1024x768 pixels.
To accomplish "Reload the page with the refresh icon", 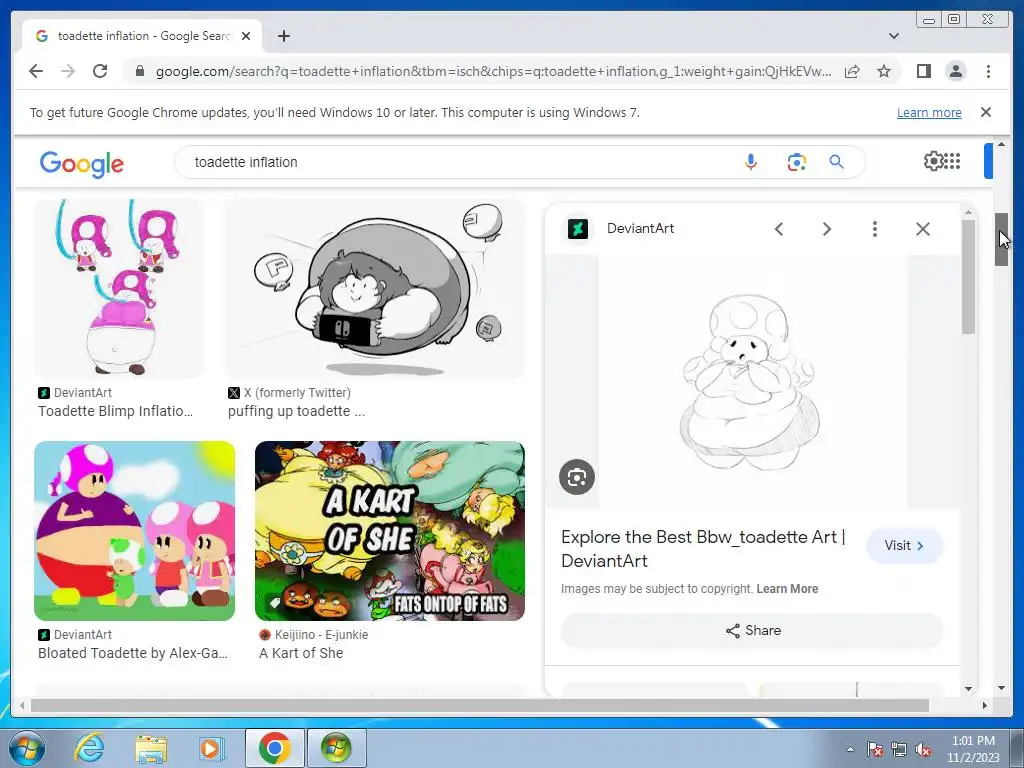I will [x=100, y=71].
